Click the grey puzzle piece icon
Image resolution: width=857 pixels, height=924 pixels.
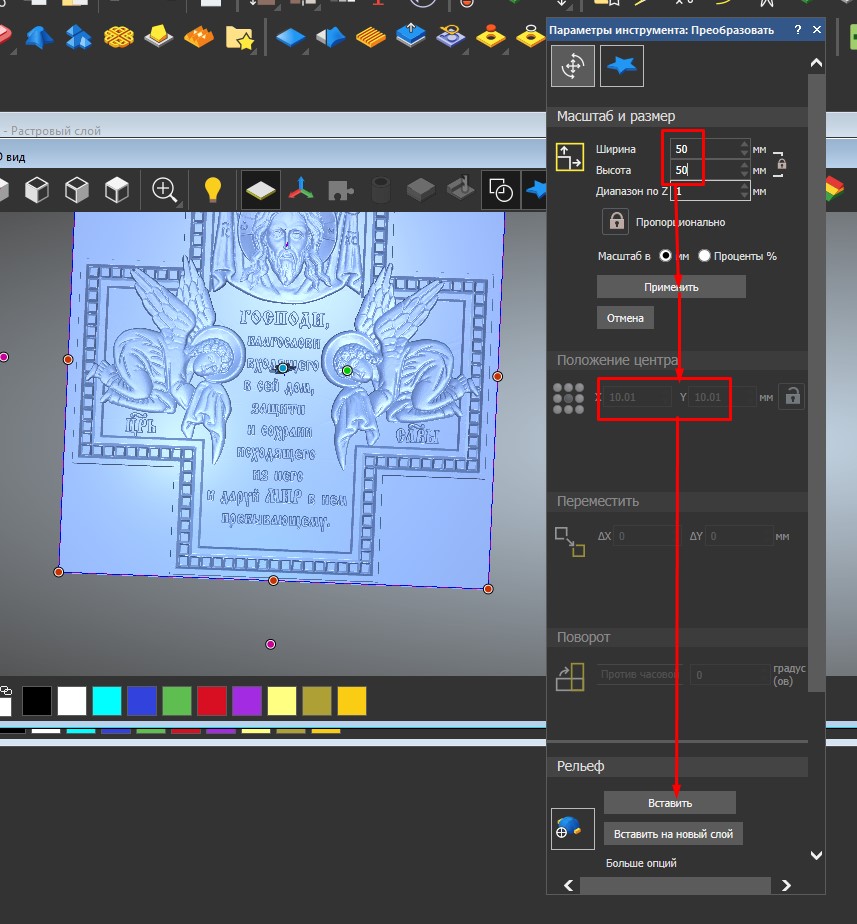[x=341, y=190]
